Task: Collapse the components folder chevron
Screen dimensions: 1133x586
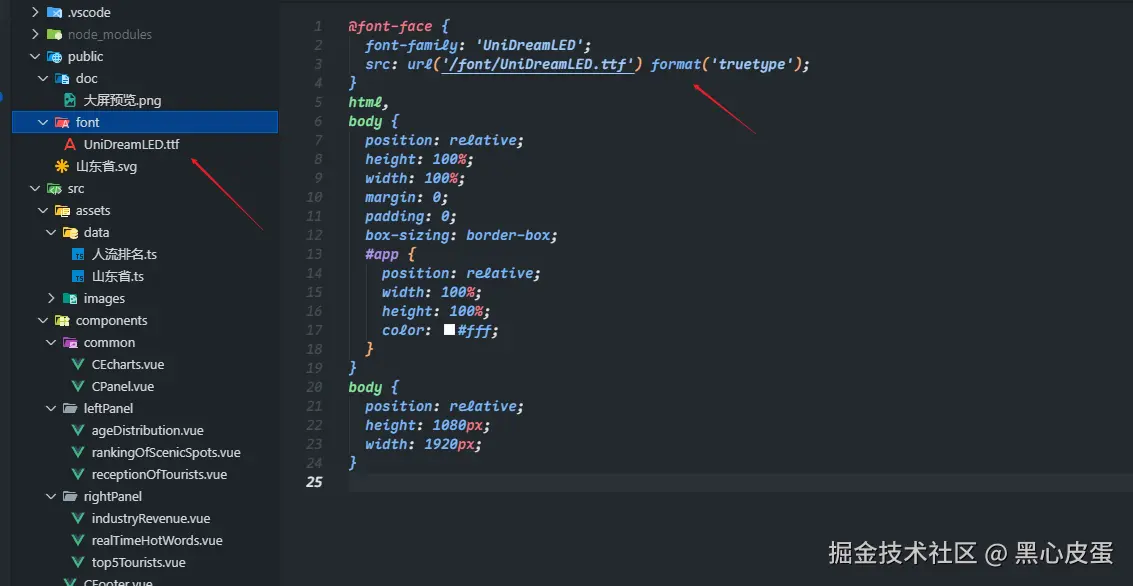Action: tap(43, 321)
